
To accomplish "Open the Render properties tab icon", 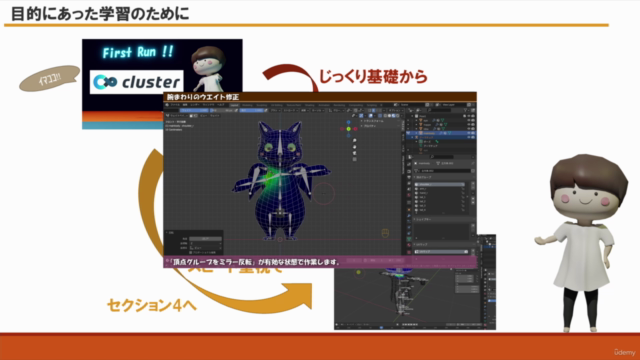I will (409, 171).
